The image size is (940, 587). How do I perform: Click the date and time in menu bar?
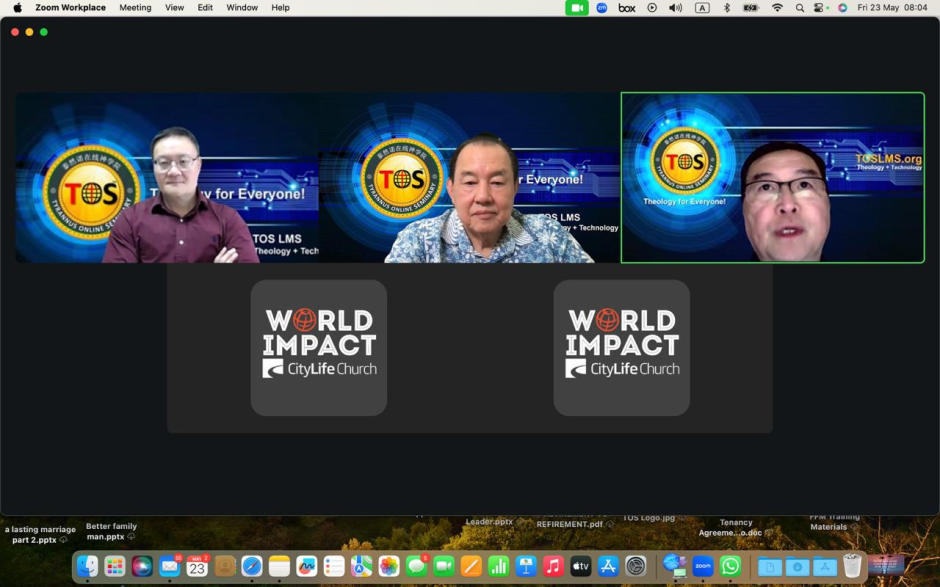tap(892, 8)
